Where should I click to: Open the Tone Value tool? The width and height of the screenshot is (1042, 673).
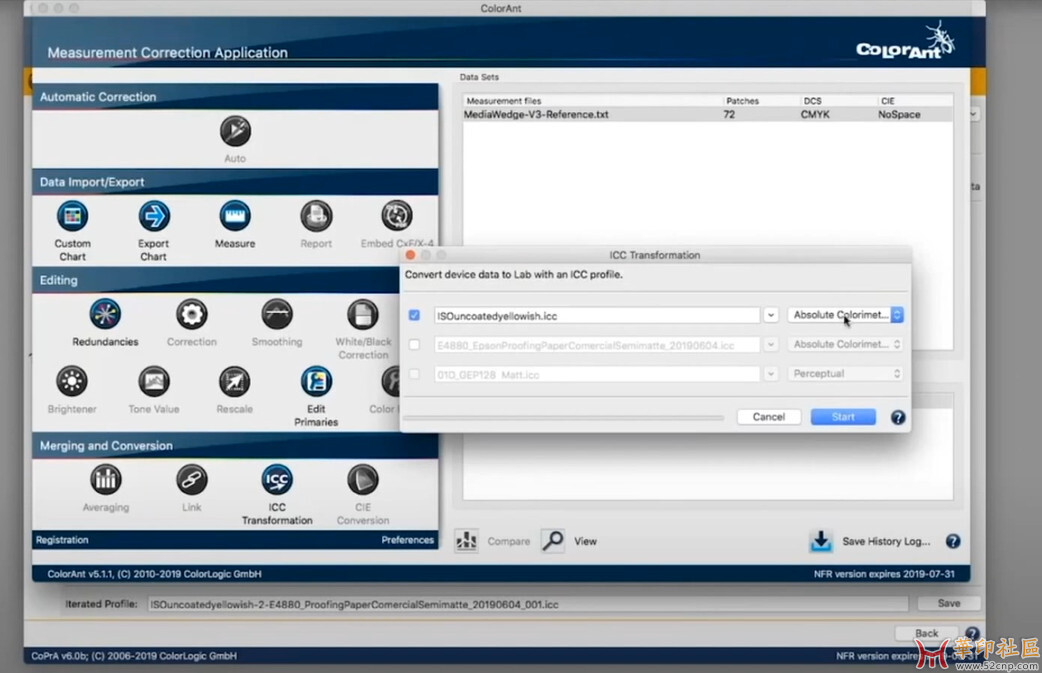[154, 382]
